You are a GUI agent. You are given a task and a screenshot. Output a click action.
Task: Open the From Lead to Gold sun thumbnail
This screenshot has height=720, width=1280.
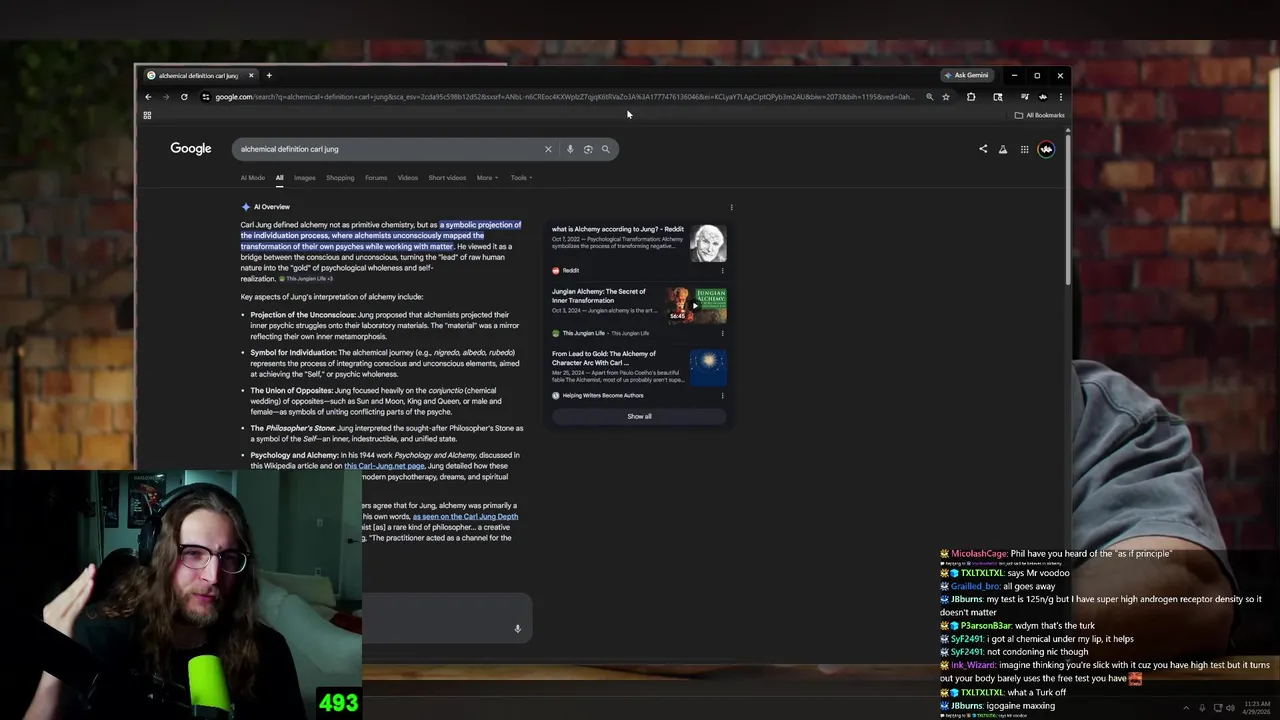tap(708, 368)
